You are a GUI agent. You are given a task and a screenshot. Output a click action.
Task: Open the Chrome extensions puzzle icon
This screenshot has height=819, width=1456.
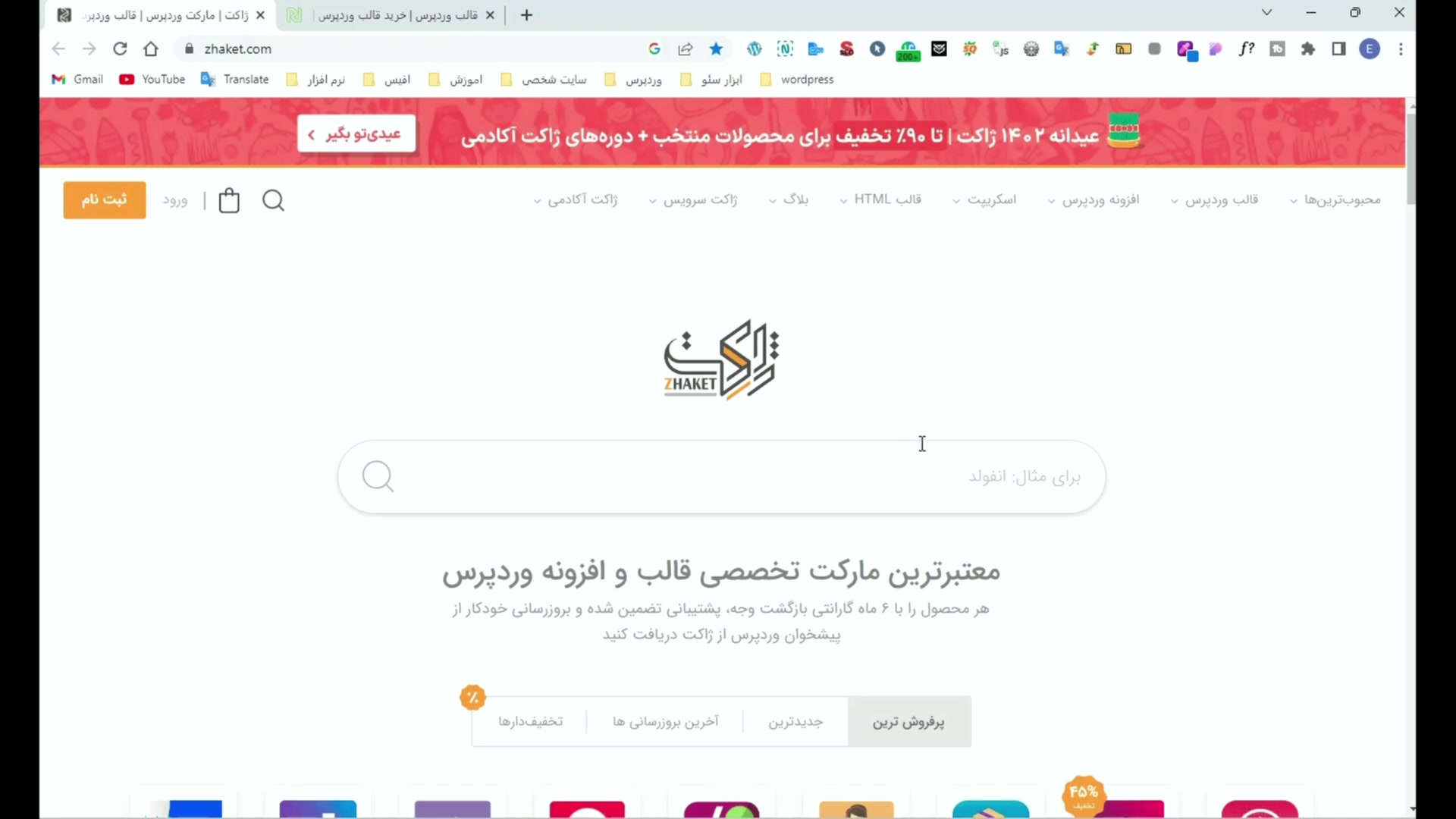tap(1308, 49)
